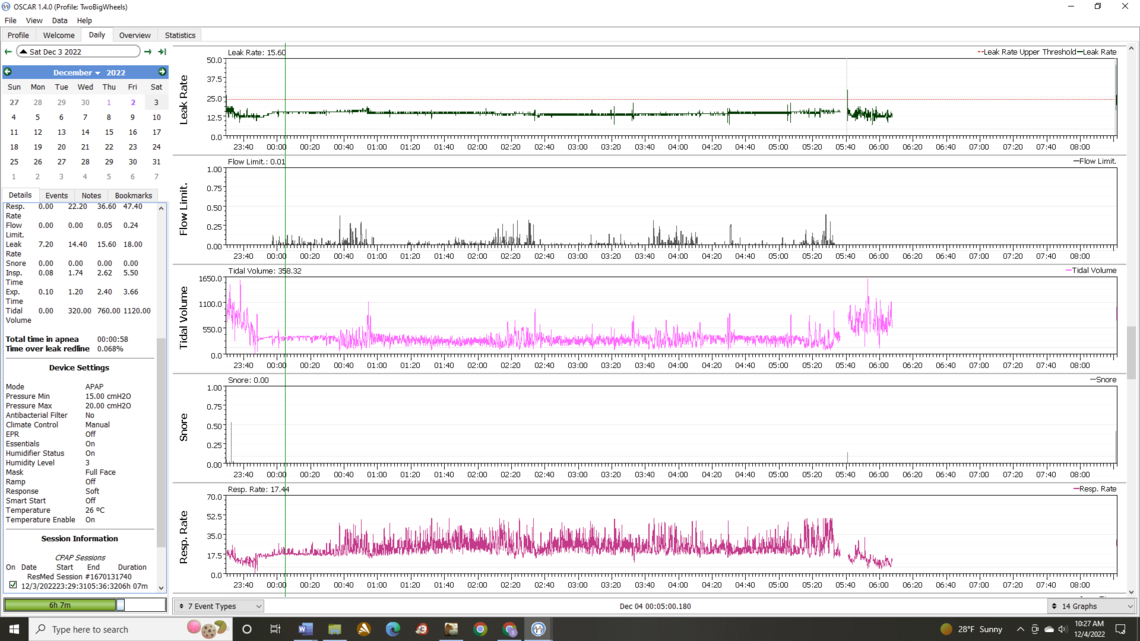Select November 30 in the calendar
The height and width of the screenshot is (641, 1140).
[85, 102]
